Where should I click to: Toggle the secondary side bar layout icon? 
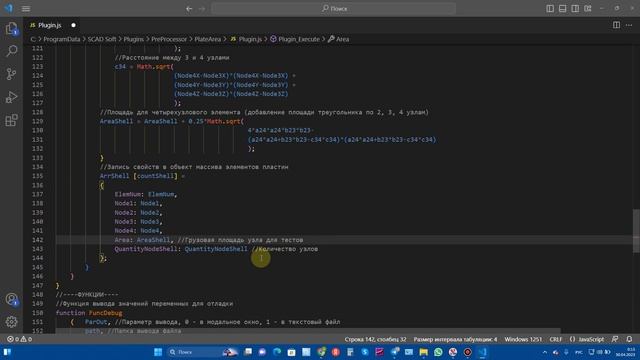pos(575,9)
